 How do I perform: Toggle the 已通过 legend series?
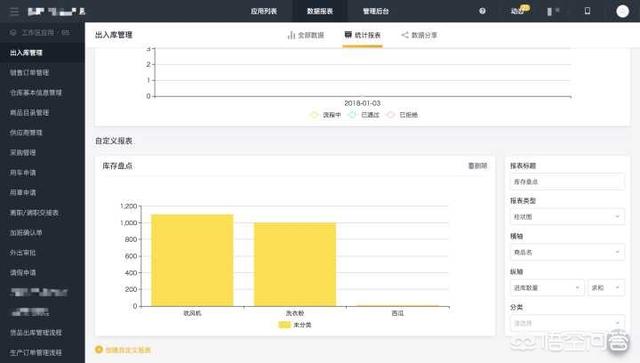coord(364,115)
